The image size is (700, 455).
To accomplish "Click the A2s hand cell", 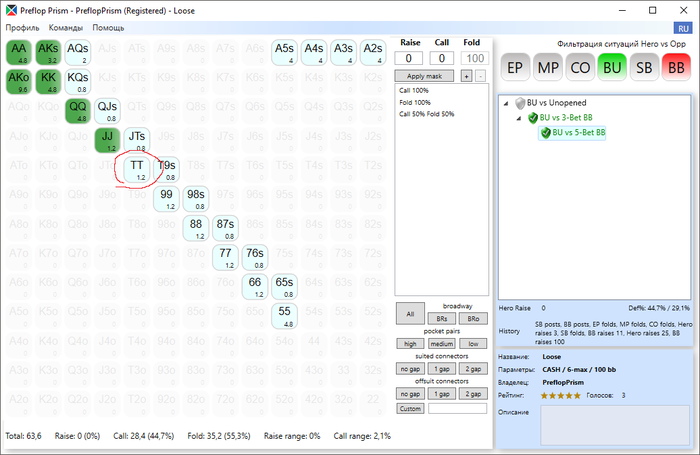I will [x=373, y=52].
